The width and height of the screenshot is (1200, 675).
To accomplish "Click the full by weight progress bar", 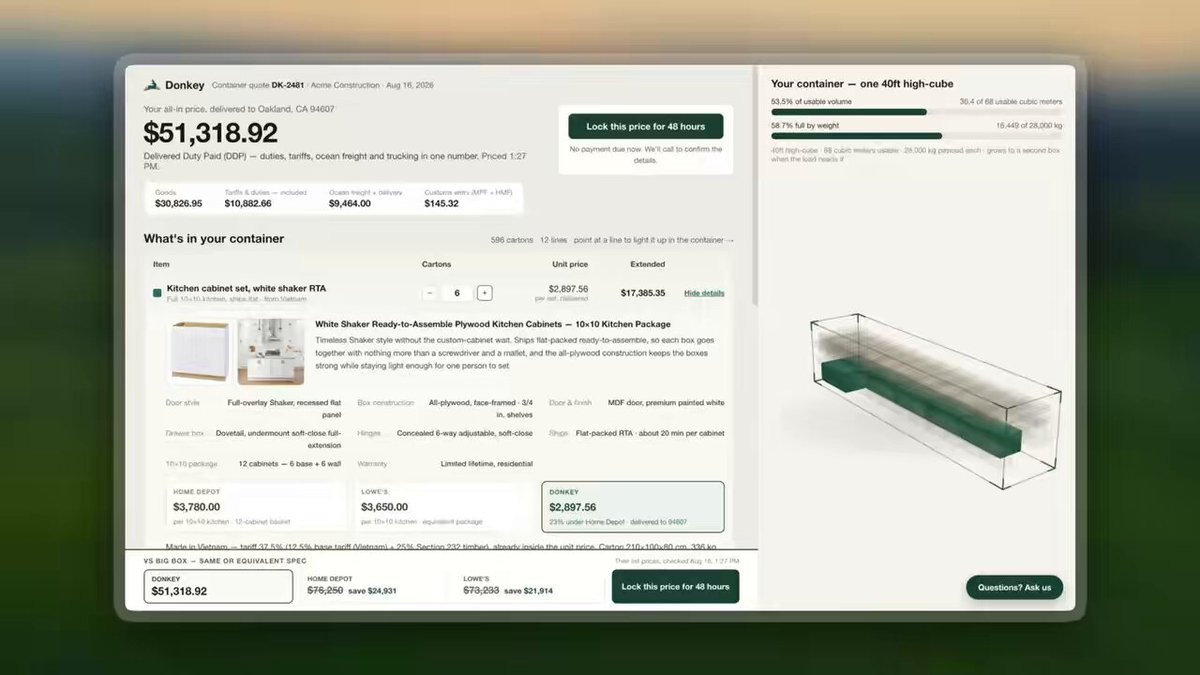I will point(917,135).
